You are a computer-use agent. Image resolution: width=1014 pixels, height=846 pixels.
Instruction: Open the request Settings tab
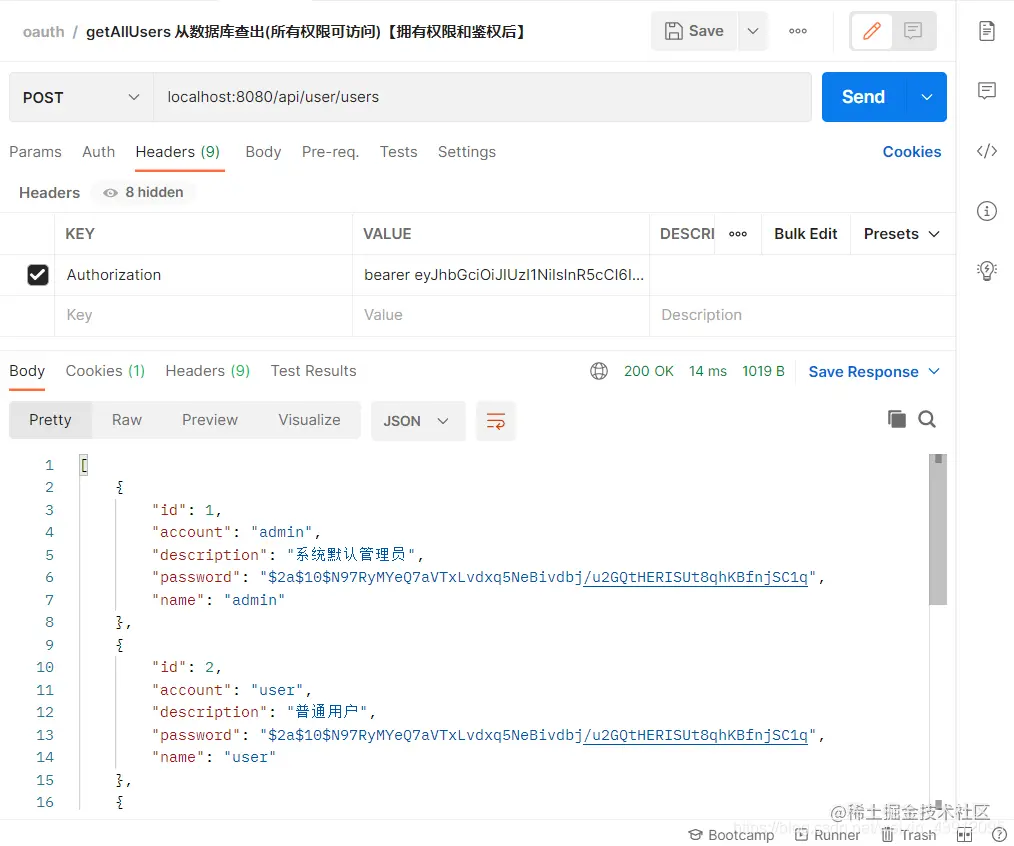467,152
